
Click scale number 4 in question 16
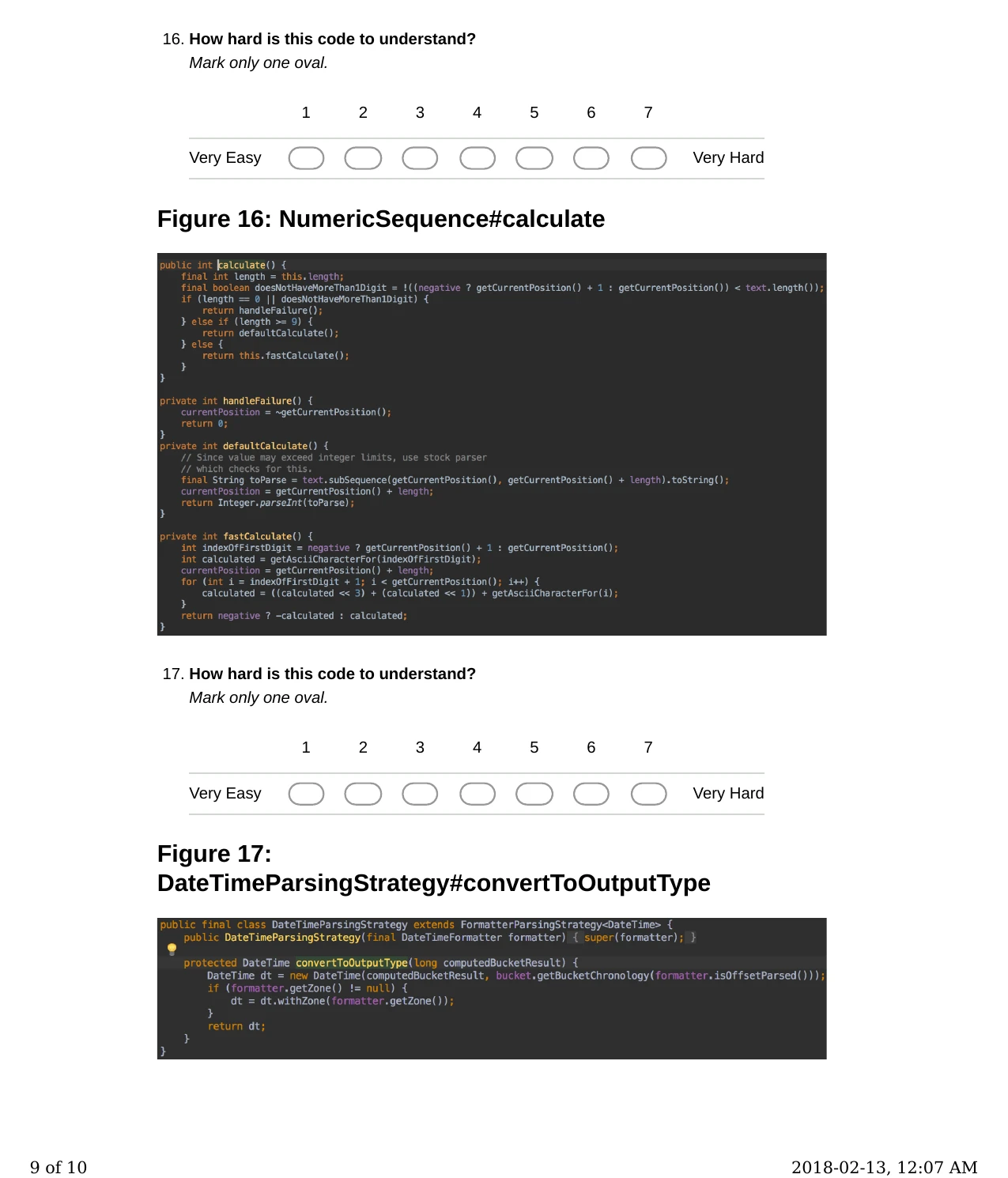tap(477, 112)
